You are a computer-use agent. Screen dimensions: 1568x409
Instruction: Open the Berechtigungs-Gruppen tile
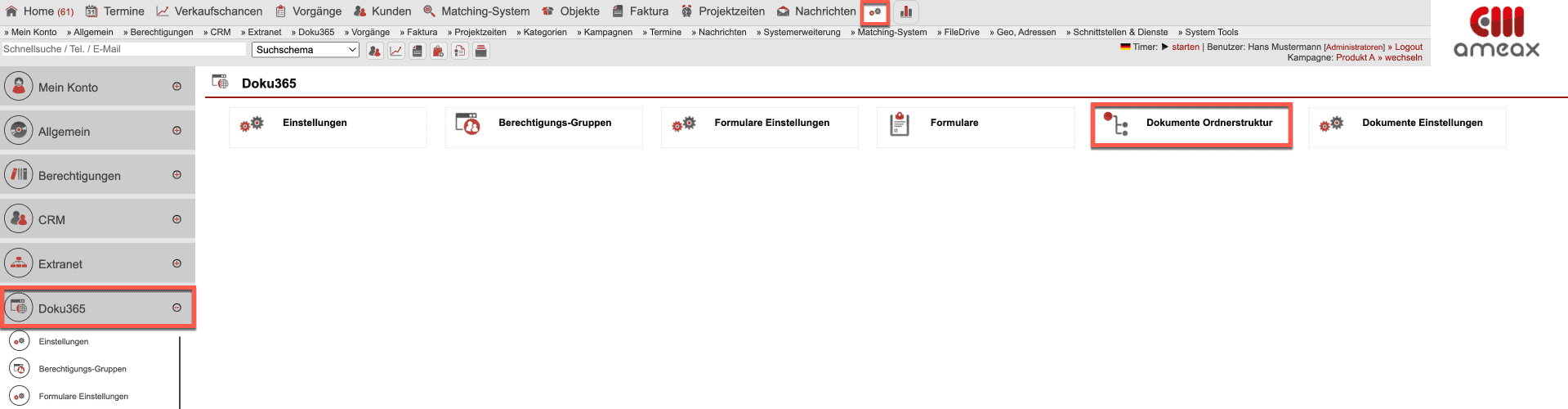(x=543, y=125)
